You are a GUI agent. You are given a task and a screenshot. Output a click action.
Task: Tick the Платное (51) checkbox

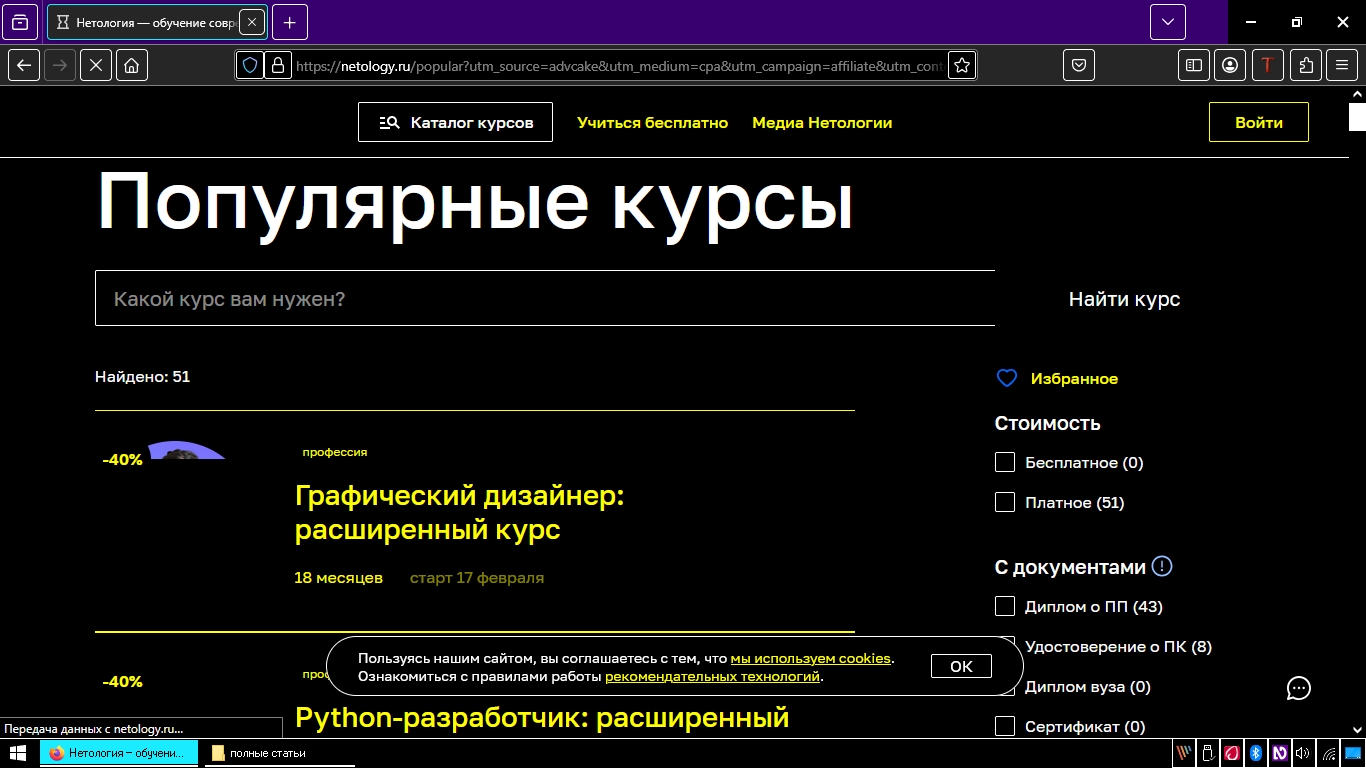click(1005, 502)
